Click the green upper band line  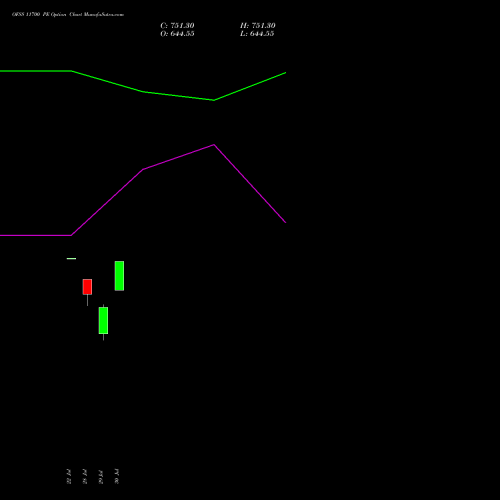click(x=143, y=91)
